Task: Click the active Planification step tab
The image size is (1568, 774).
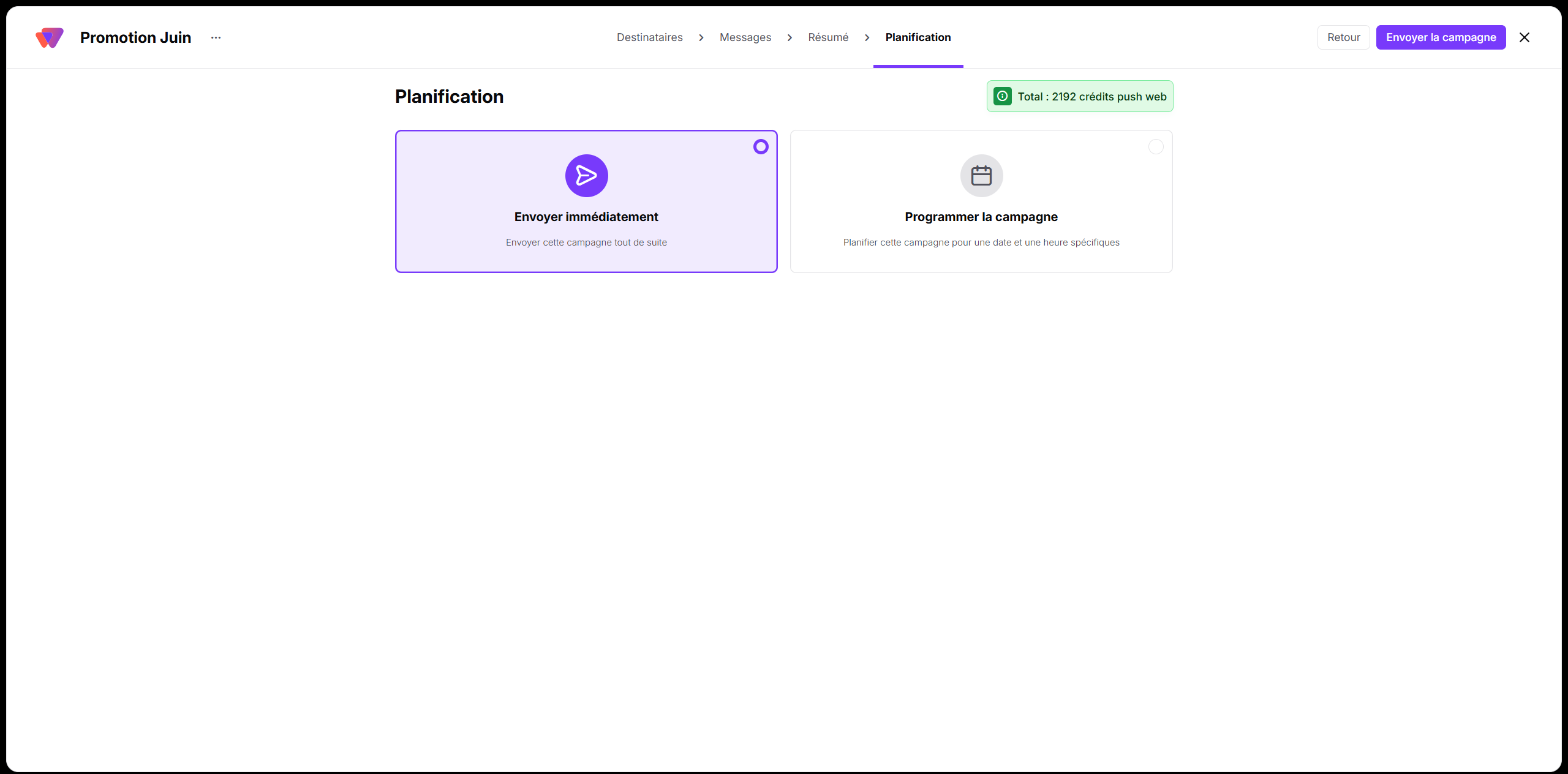Action: point(918,37)
